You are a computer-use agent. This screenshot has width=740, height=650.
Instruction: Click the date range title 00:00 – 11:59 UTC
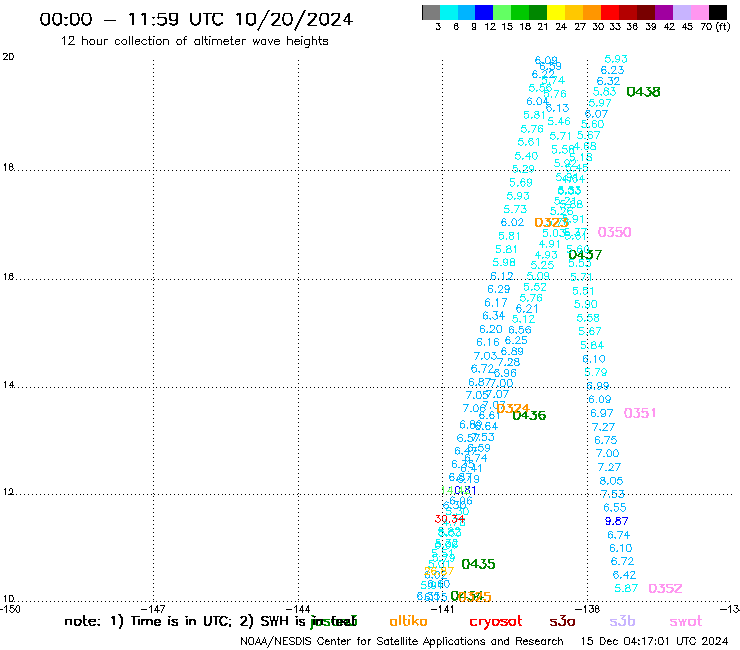pos(196,19)
